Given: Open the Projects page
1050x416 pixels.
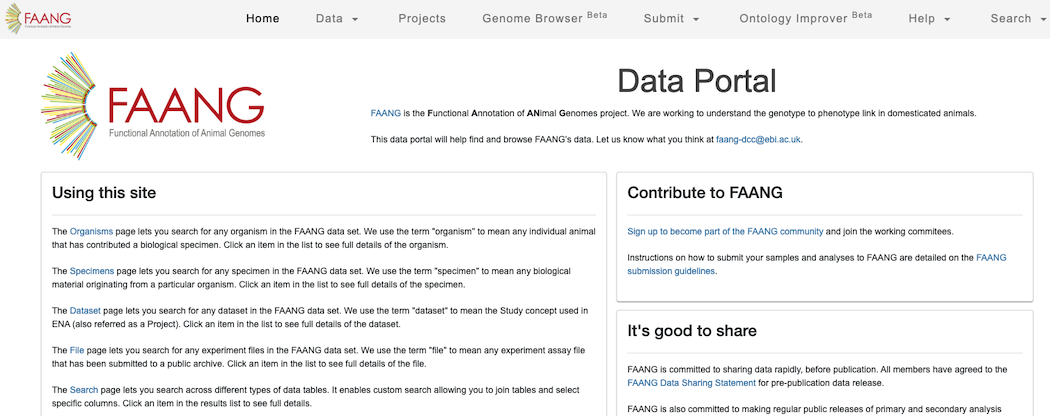Looking at the screenshot, I should pos(422,19).
